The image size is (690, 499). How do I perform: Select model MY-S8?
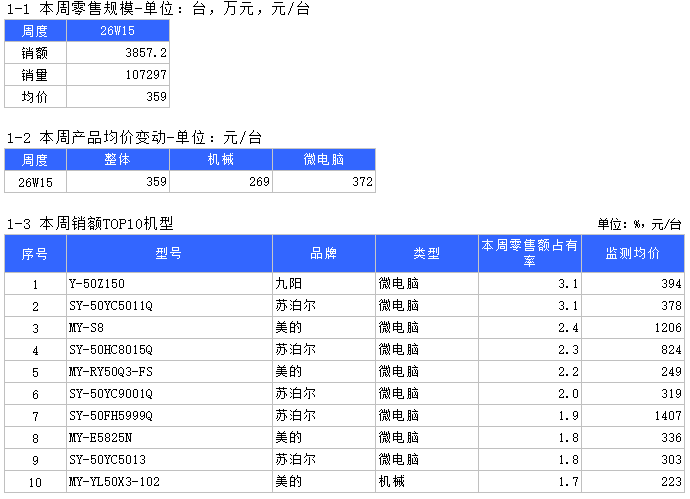(169, 327)
